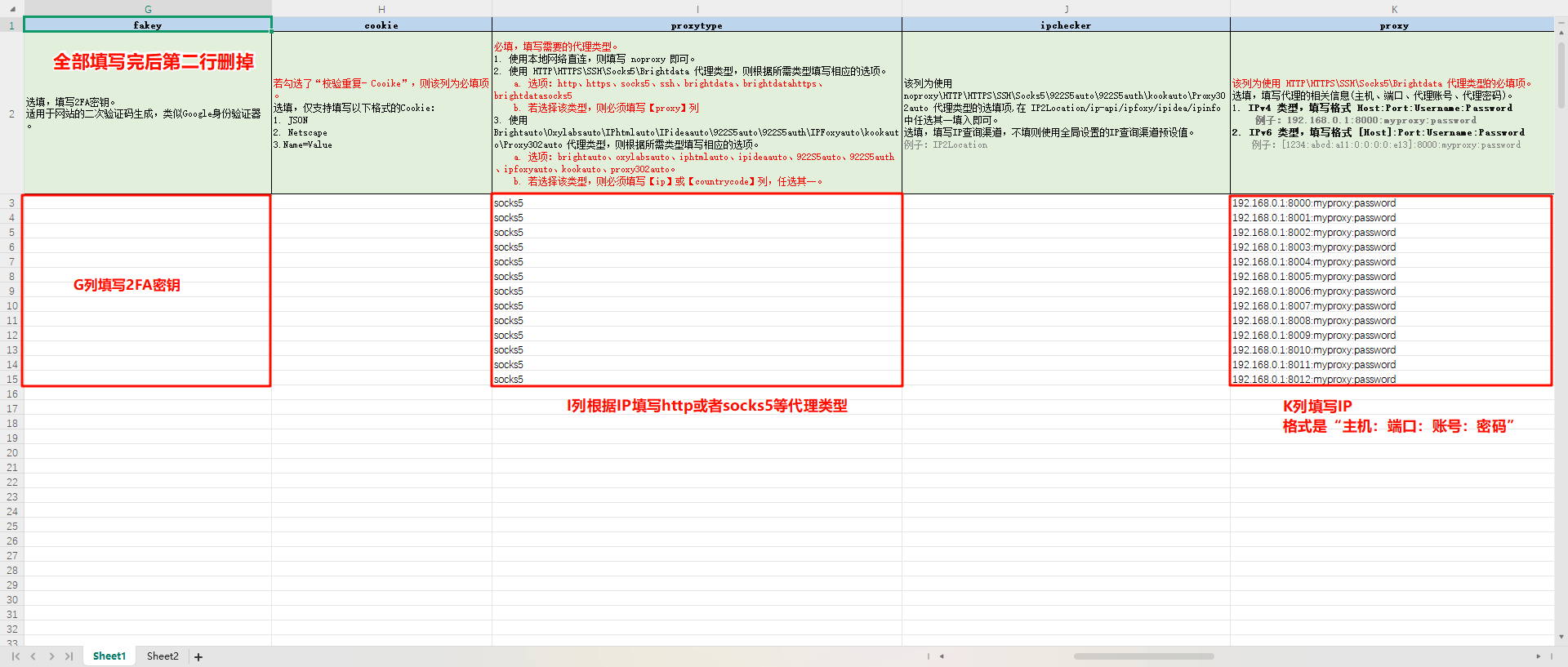Jump to the first sheet tab
1568x667 pixels.
pos(16,656)
